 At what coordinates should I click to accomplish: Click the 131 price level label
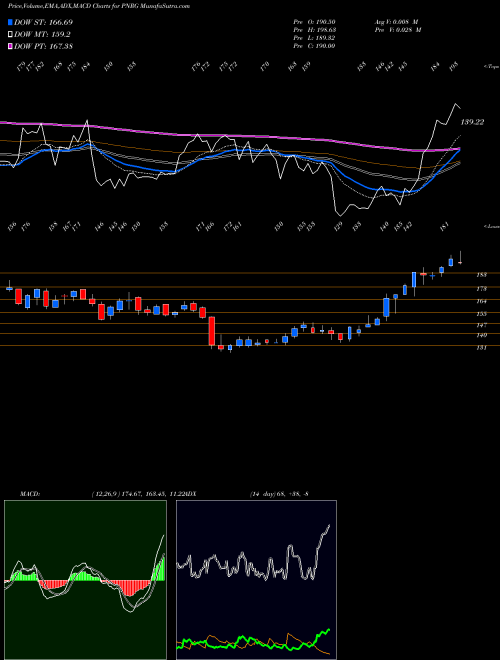(x=481, y=348)
